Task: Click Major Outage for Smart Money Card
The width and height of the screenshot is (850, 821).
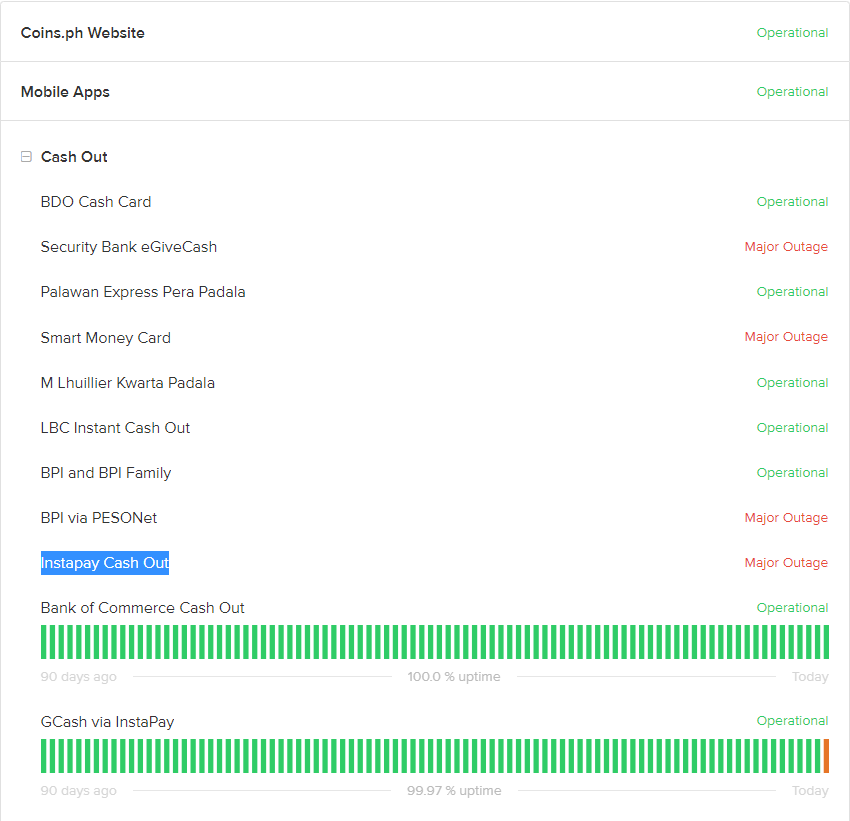Action: coord(787,337)
